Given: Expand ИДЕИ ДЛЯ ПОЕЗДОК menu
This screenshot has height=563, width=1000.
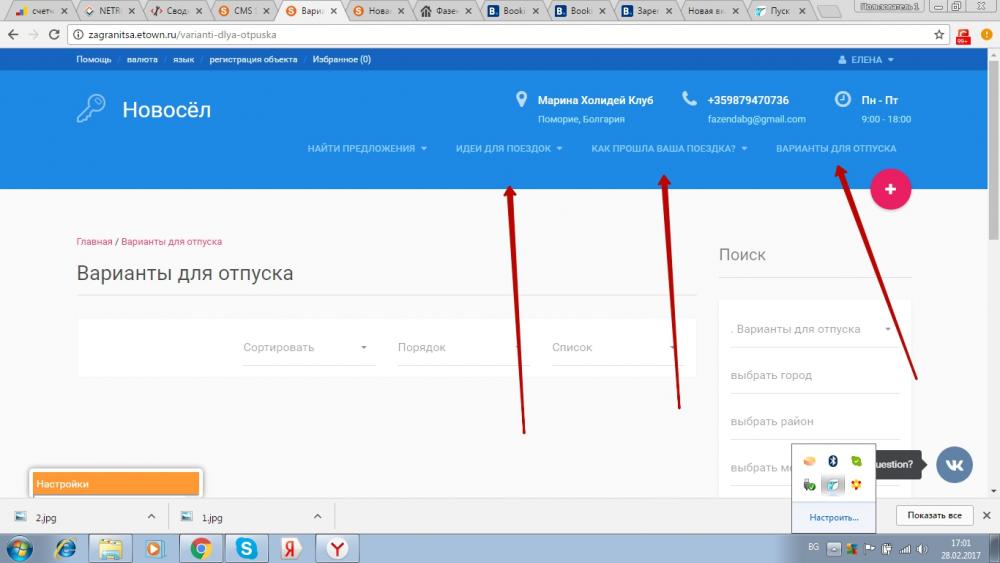Looking at the screenshot, I should [x=508, y=148].
